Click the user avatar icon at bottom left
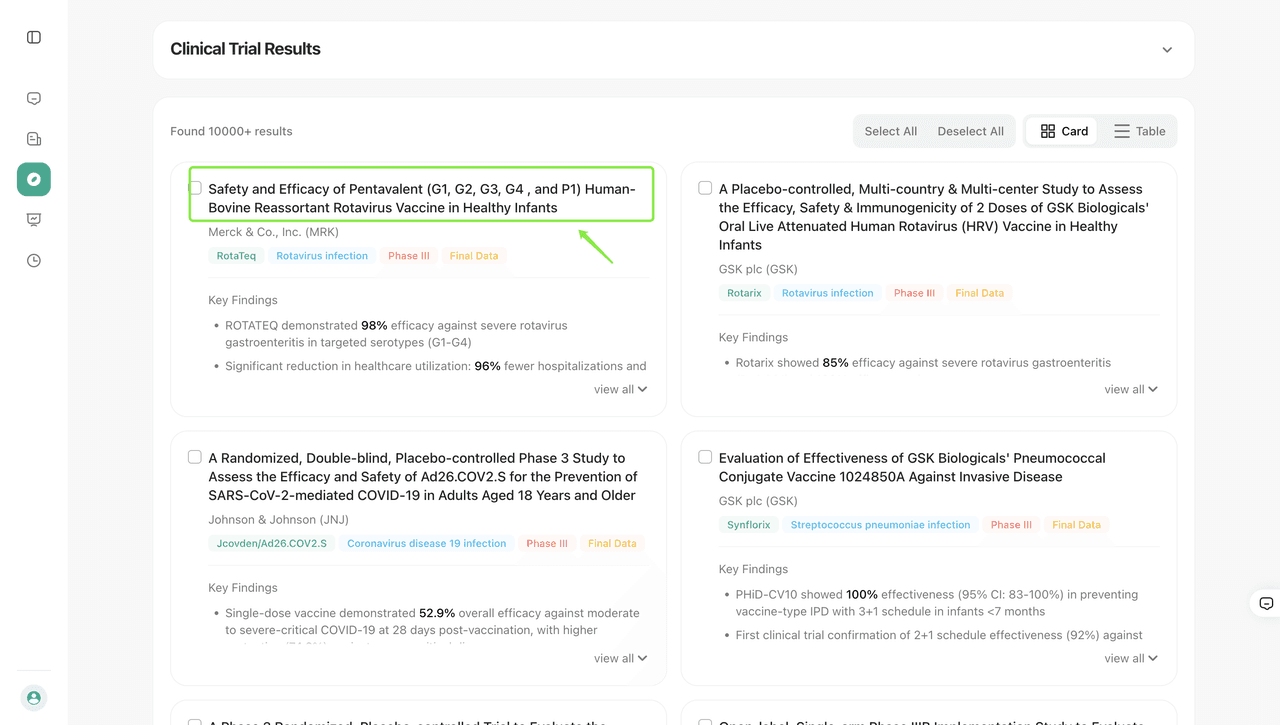1280x725 pixels. (x=33, y=697)
